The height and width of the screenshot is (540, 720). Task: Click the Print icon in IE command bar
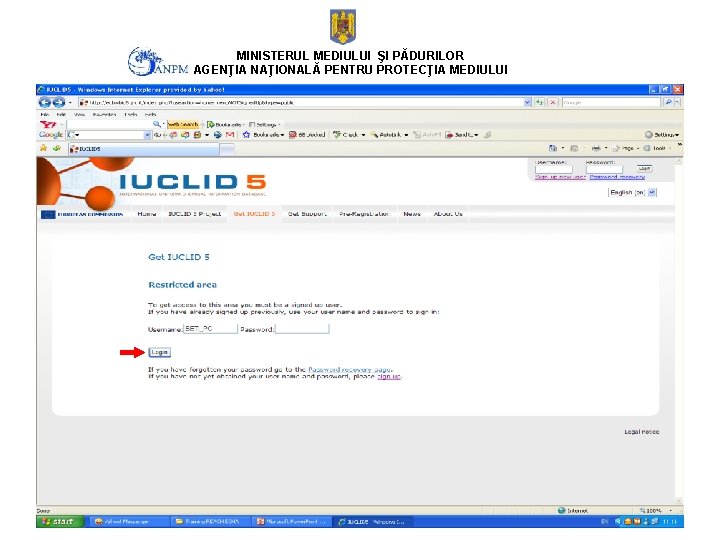tap(596, 148)
